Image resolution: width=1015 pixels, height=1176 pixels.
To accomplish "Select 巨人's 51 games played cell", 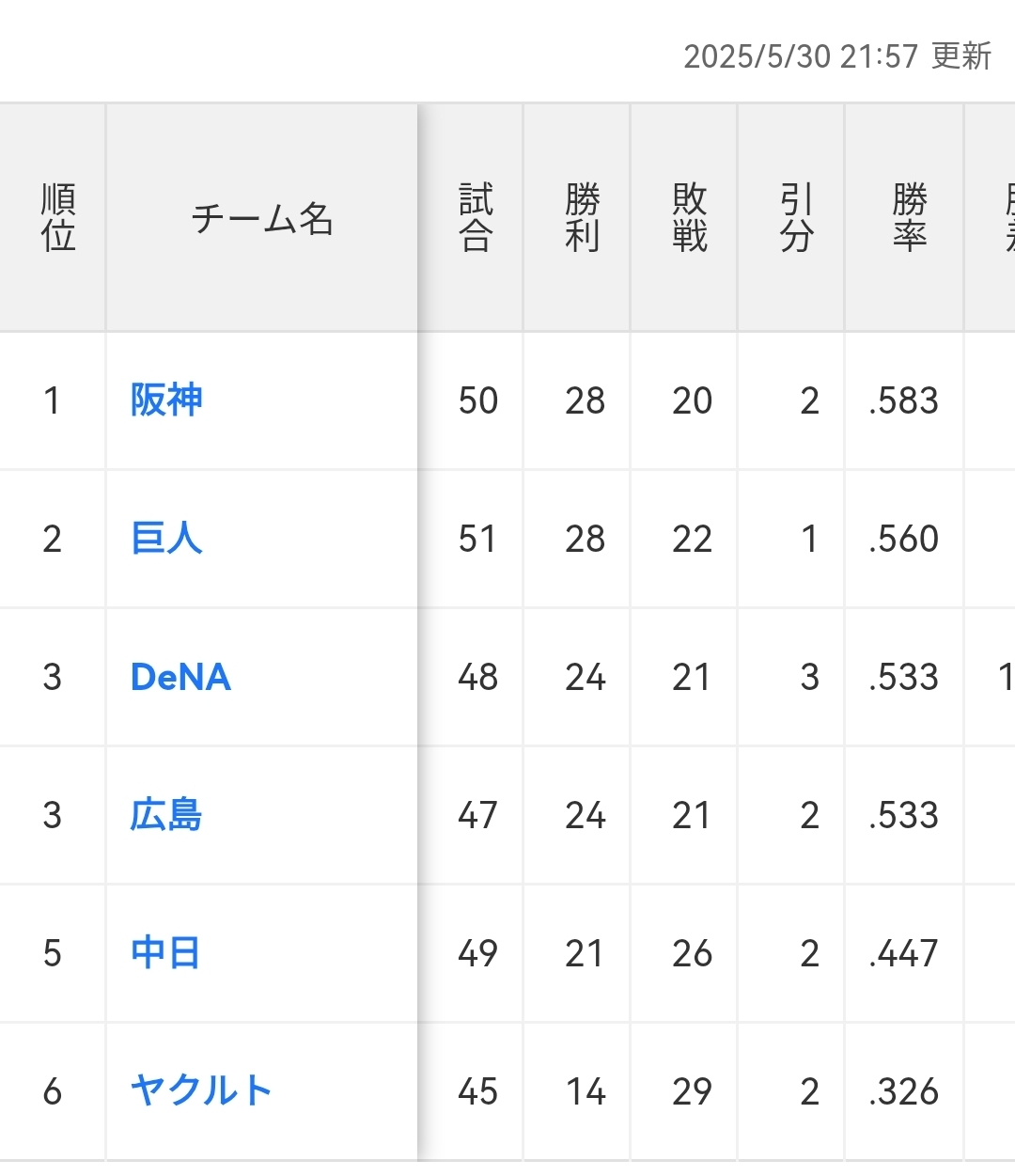I will tap(477, 540).
